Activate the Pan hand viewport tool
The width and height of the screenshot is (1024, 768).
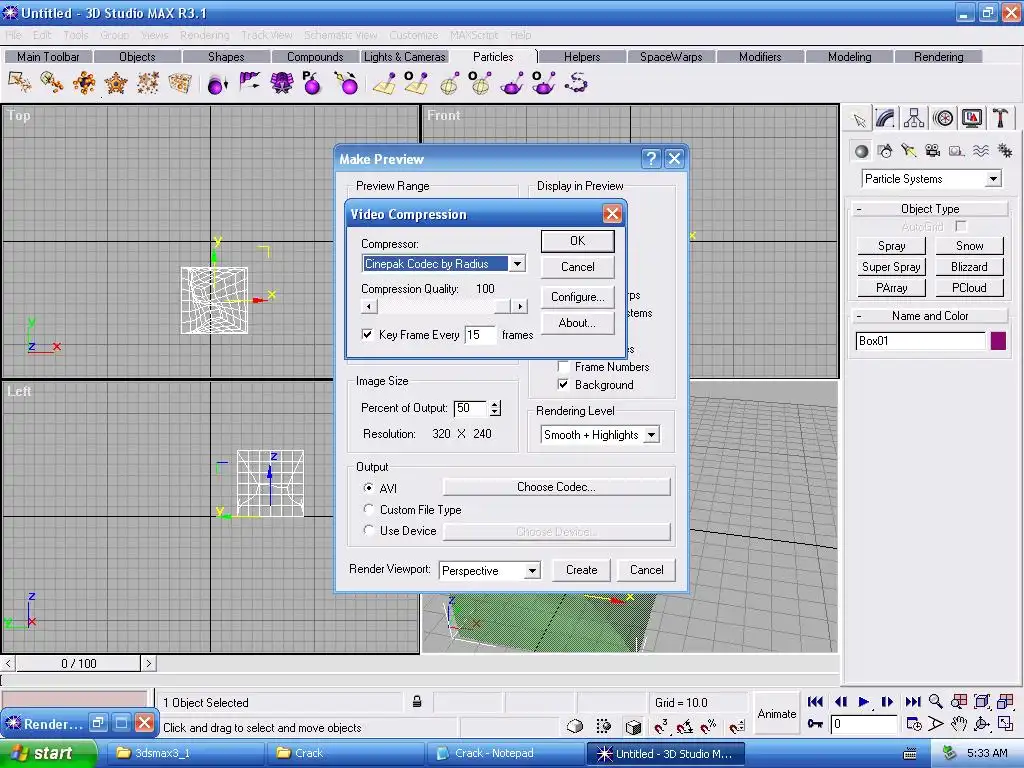(958, 724)
